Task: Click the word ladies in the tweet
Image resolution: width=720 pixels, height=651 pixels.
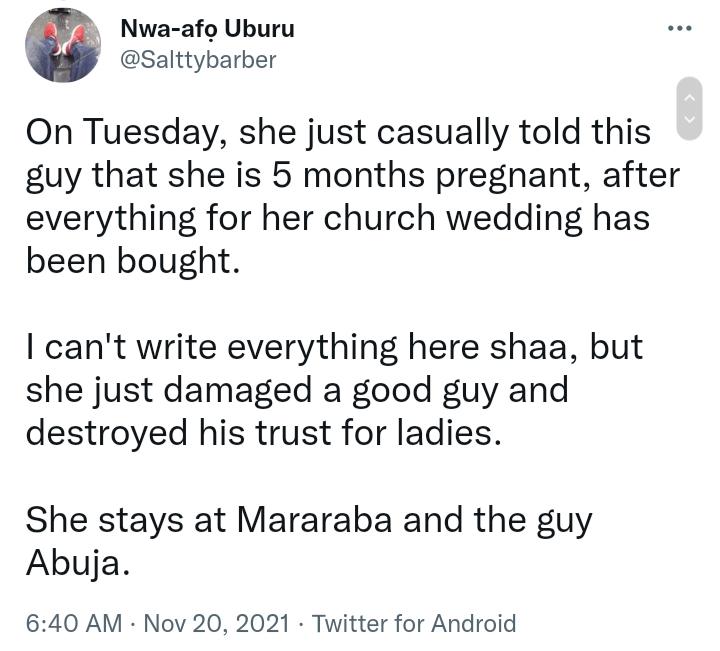Action: pos(449,433)
